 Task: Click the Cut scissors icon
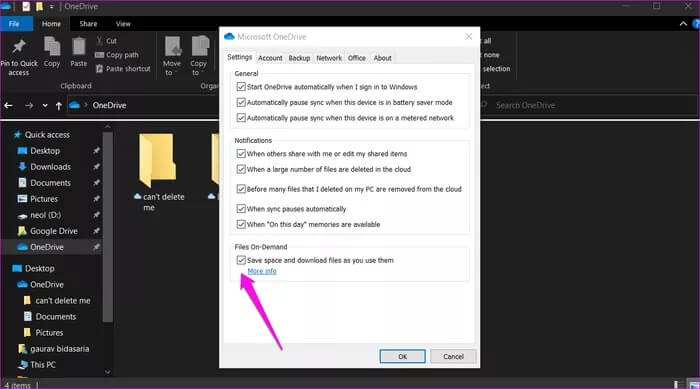click(99, 41)
